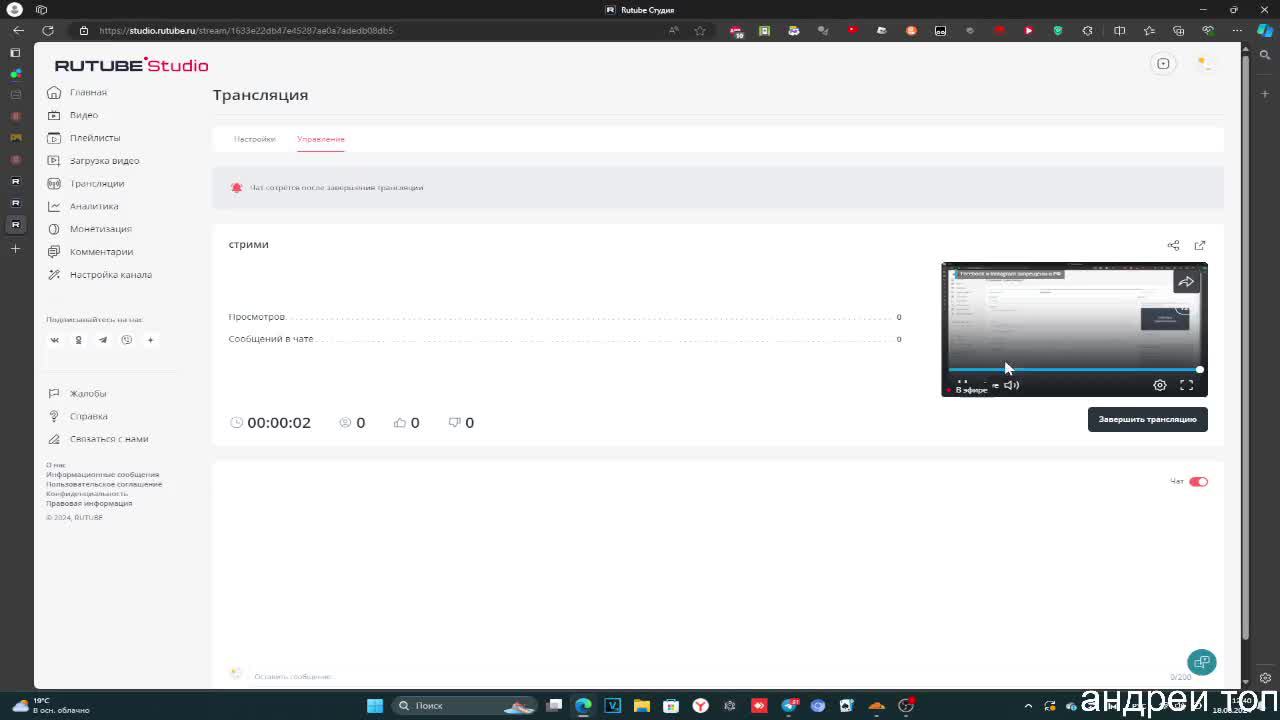The image size is (1280, 720).
Task: Click the Windows Start button
Action: (x=375, y=706)
